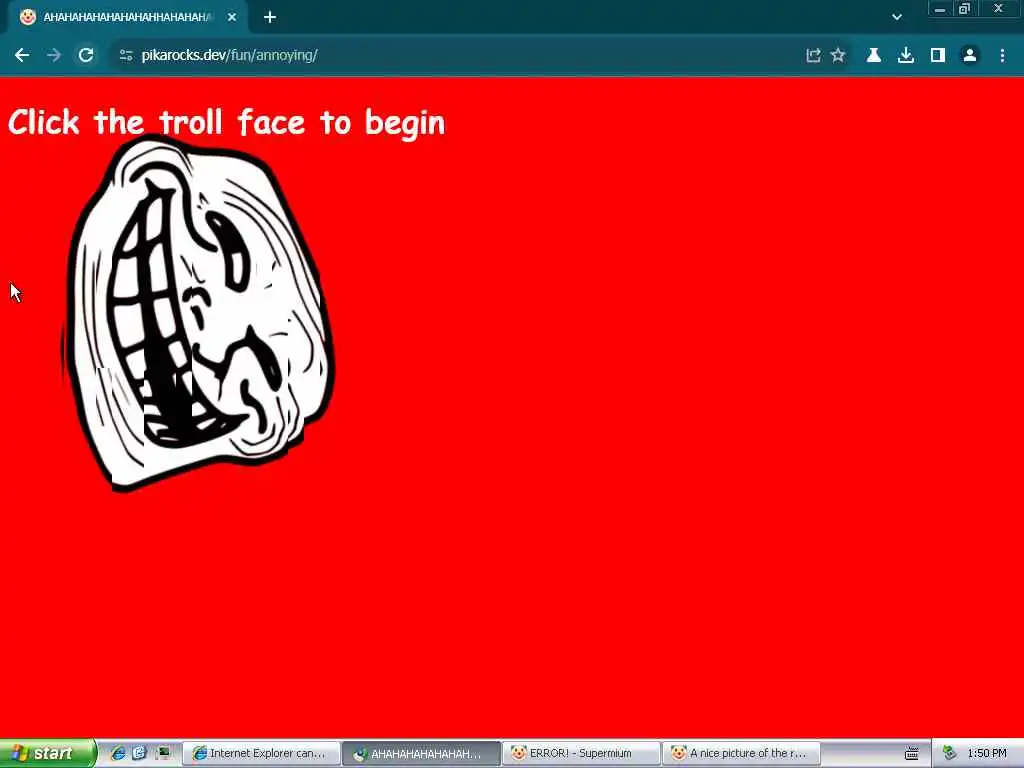Share this page icon
The width and height of the screenshot is (1024, 768).
pos(813,56)
